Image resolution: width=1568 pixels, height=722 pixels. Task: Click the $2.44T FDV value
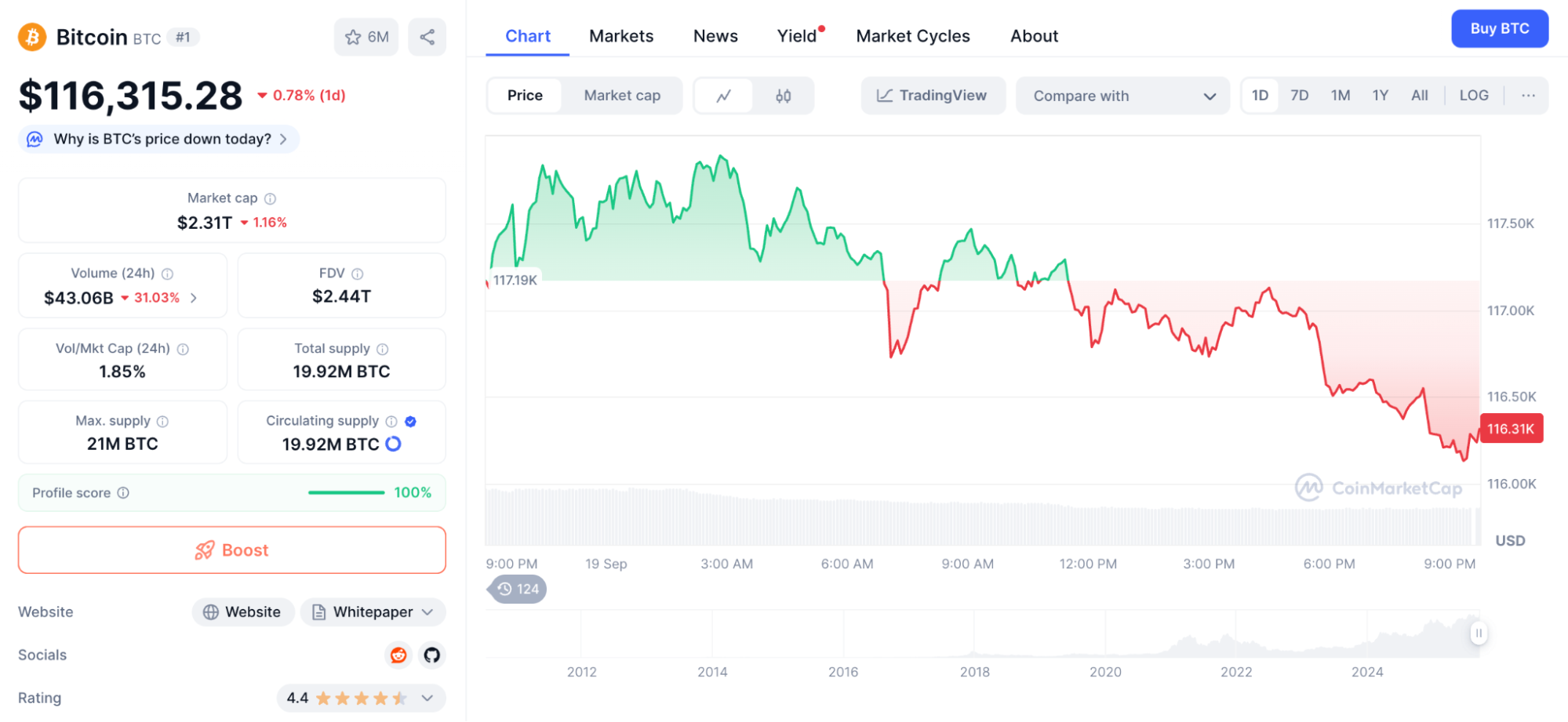coord(342,296)
